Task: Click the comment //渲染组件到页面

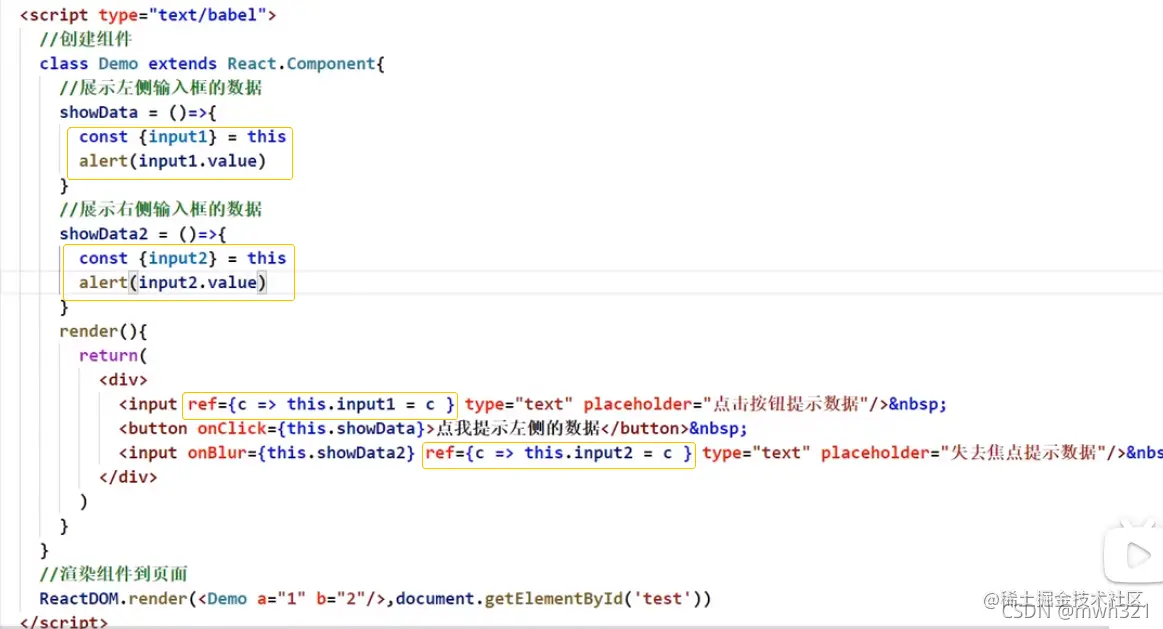Action: tap(113, 574)
